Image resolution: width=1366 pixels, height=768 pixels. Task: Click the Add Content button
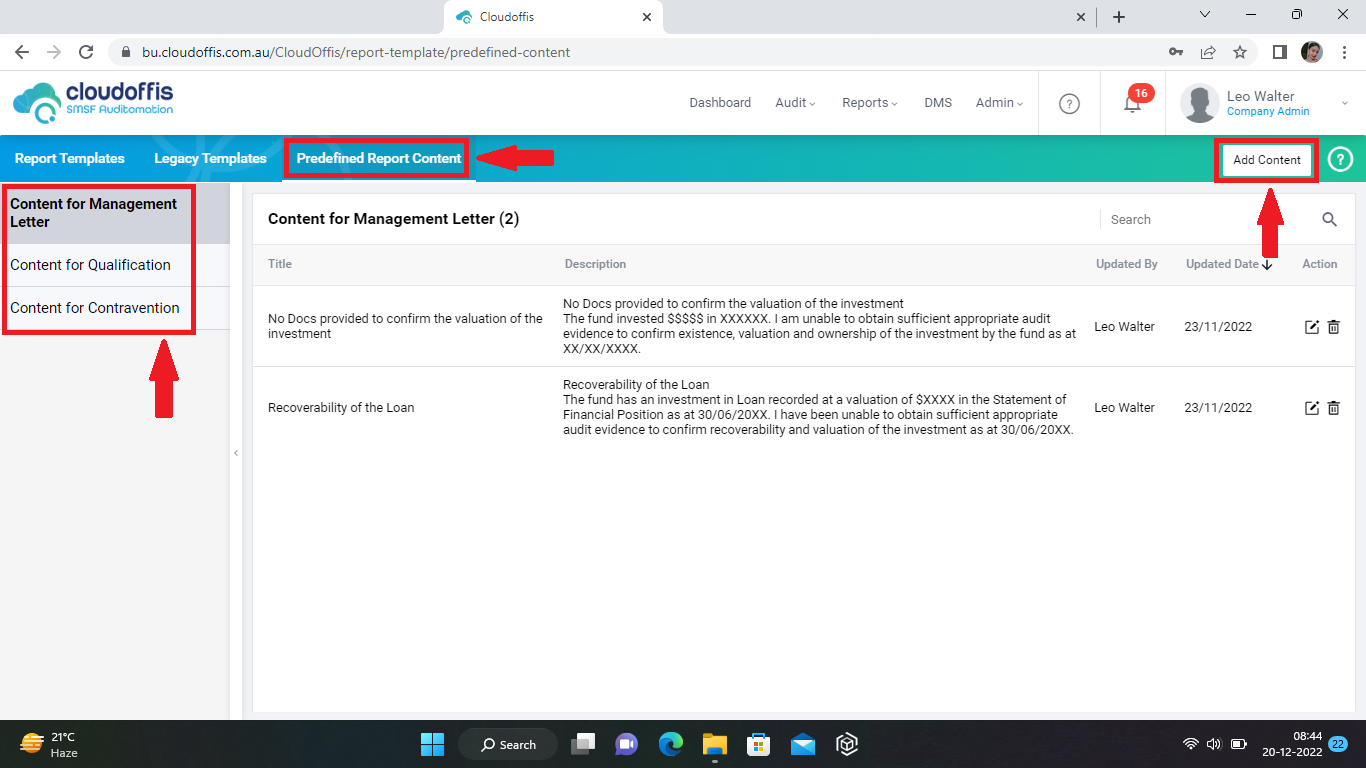(1266, 160)
